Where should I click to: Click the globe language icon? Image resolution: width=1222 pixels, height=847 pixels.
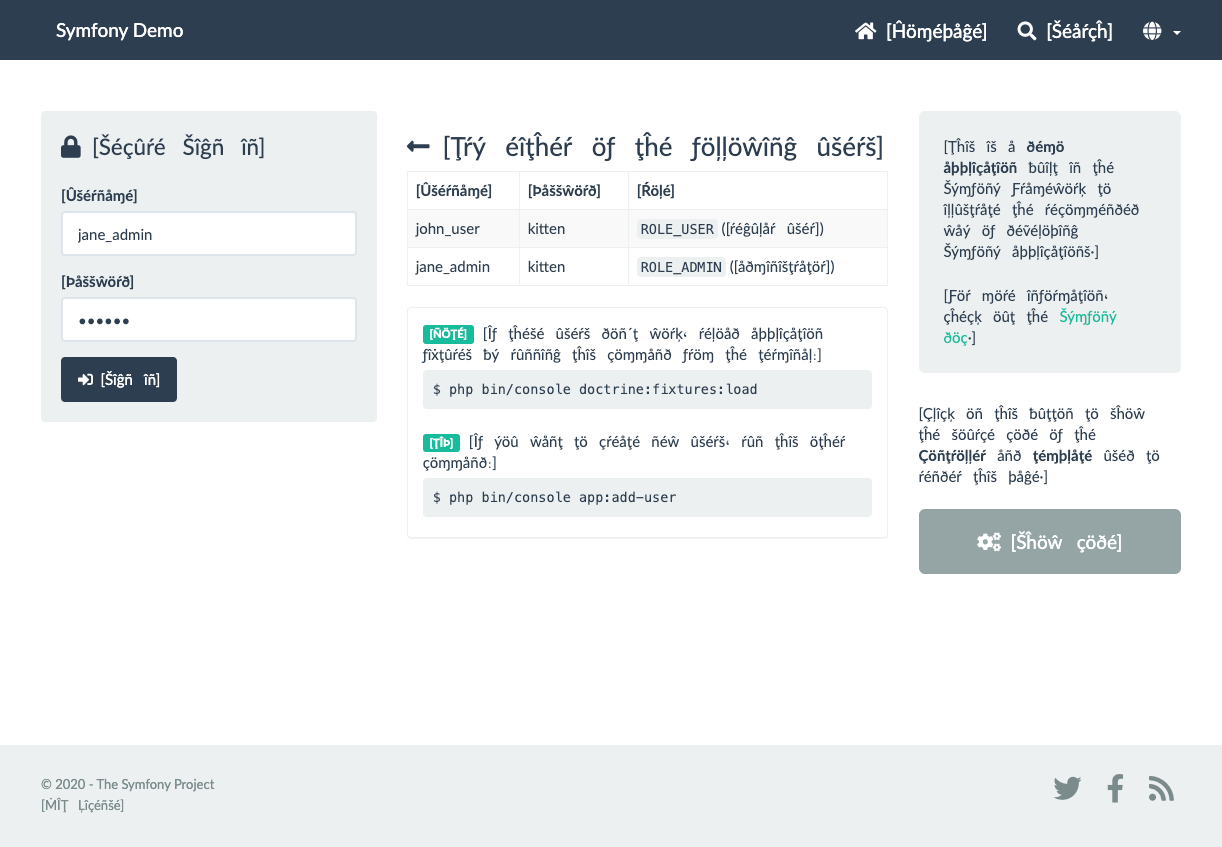1153,31
